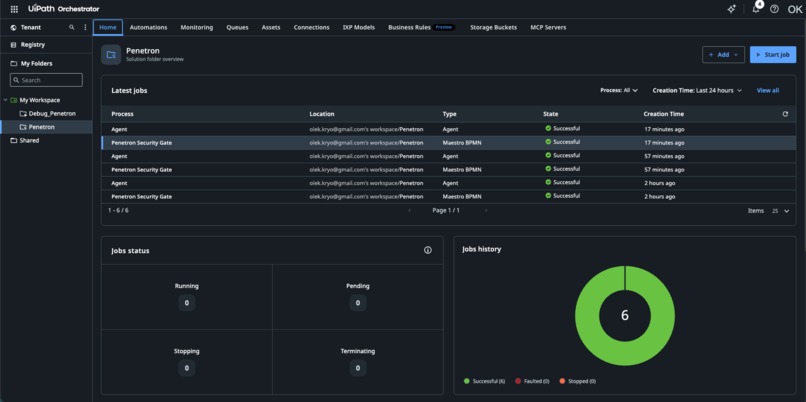Sort by the Creation Time column header

(x=664, y=114)
